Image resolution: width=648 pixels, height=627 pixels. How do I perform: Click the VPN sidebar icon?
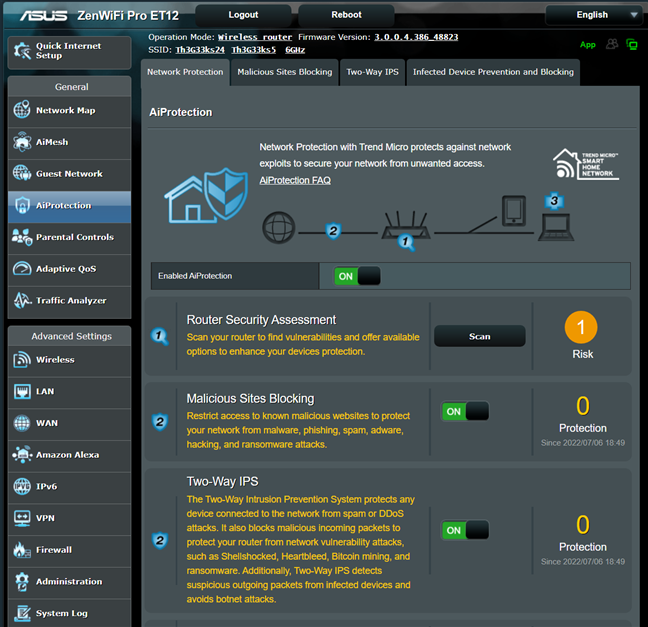[x=22, y=518]
